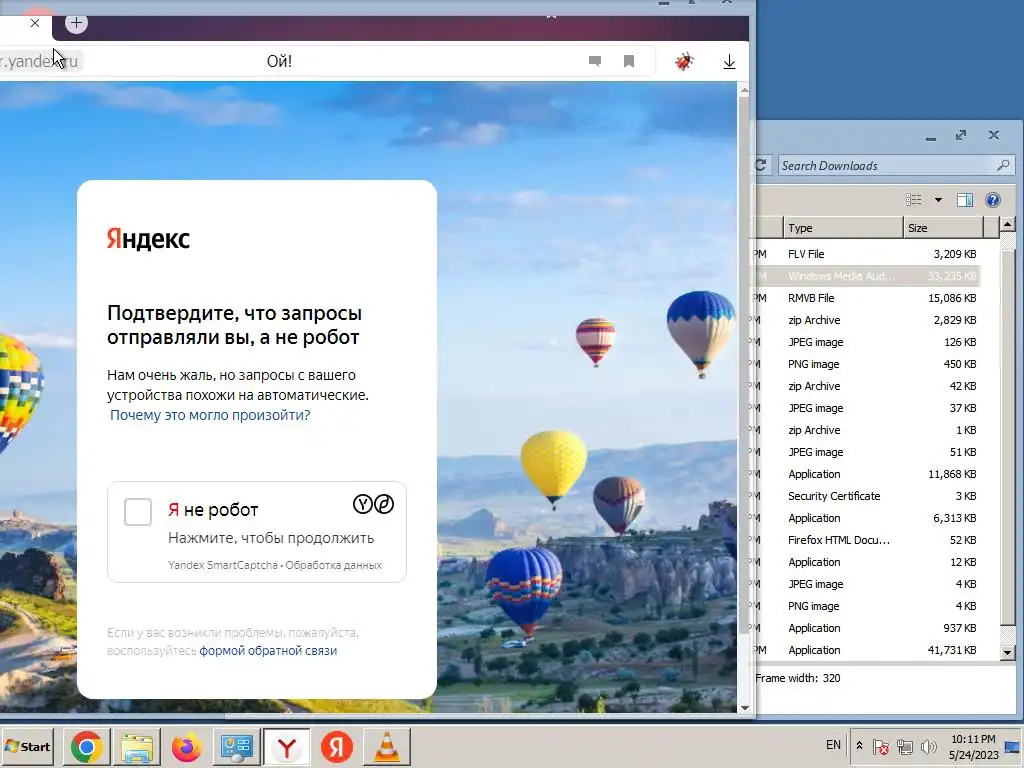This screenshot has width=1024, height=768.
Task: Select the RMVB File row in Explorer
Action: pyautogui.click(x=867, y=298)
